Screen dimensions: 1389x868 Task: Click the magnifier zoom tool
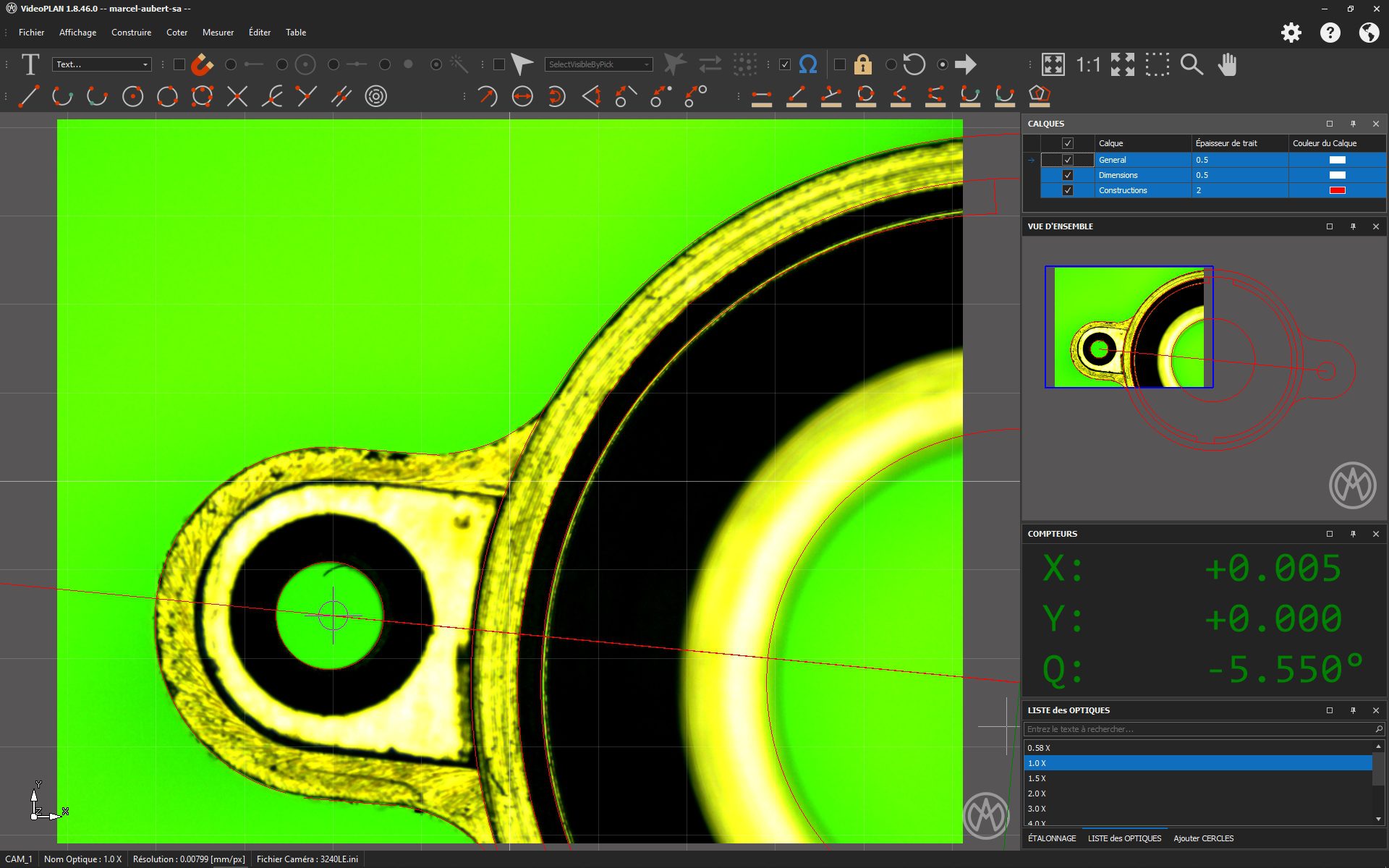[1192, 64]
